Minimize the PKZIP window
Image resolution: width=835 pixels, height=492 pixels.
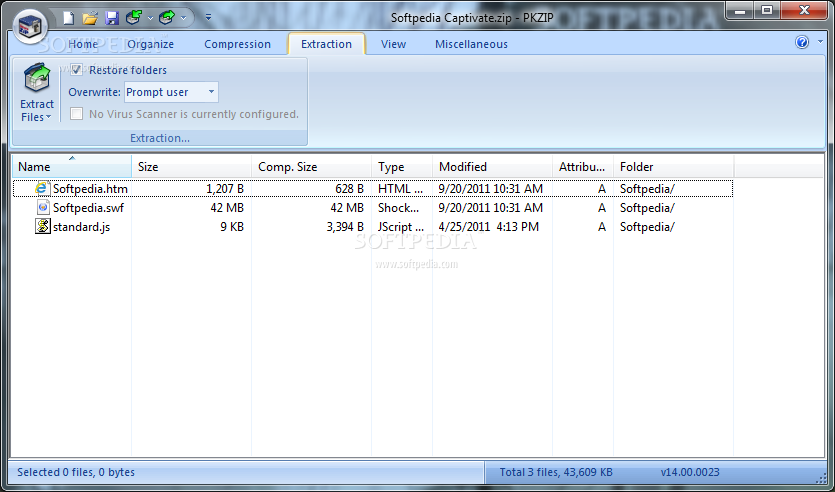(741, 10)
